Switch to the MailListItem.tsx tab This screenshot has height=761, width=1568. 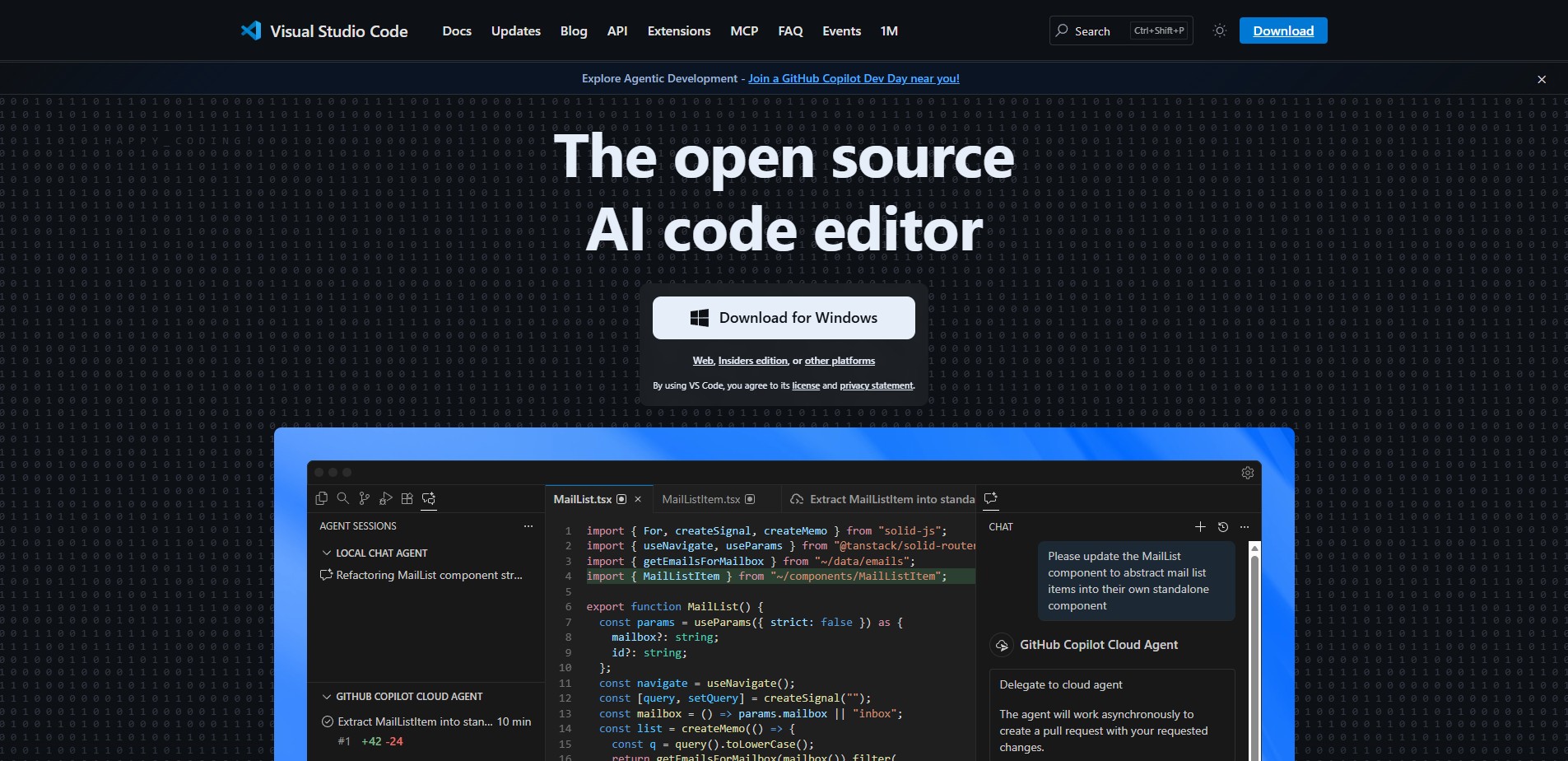coord(701,499)
